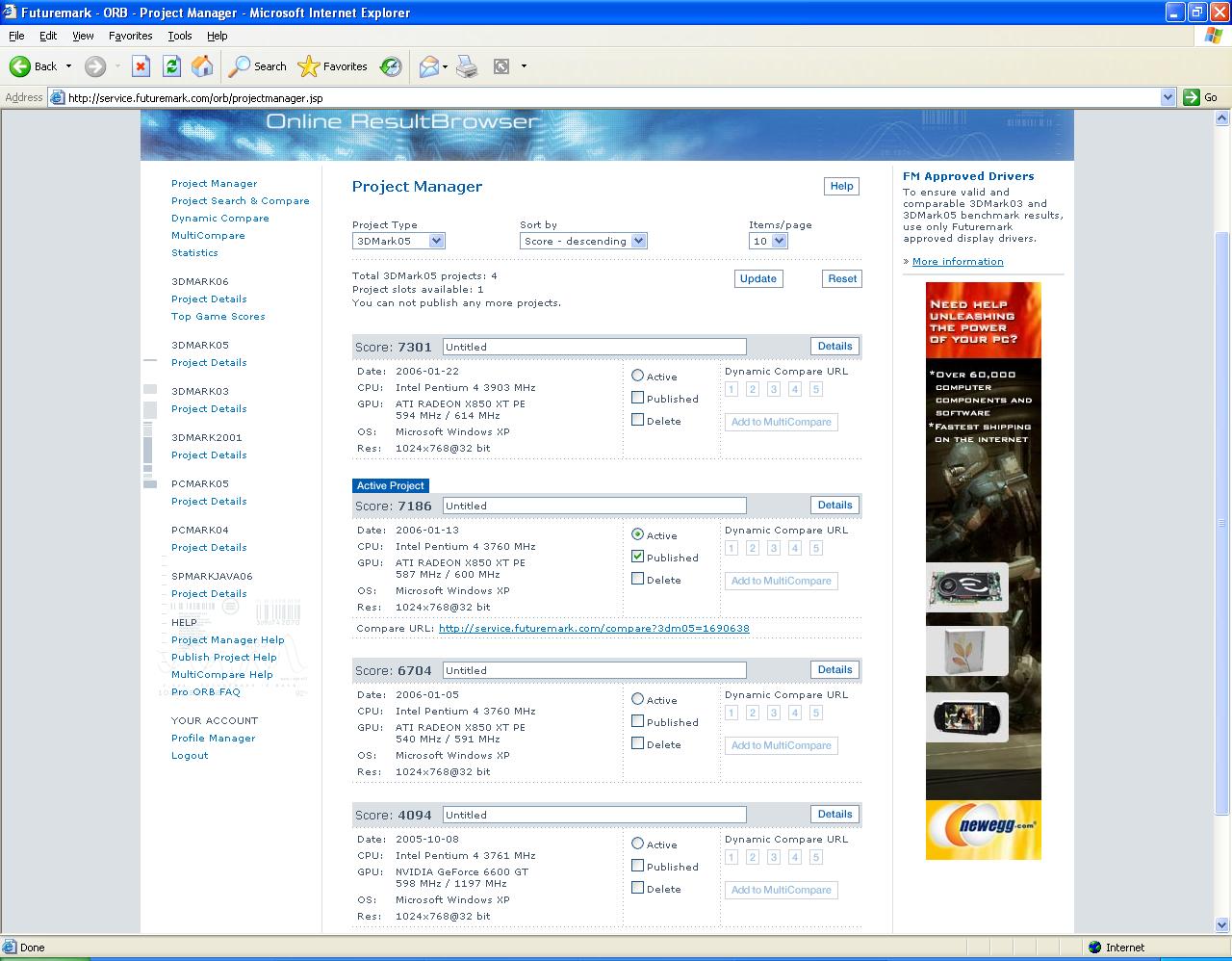Open the Search toolbar button
The image size is (1232, 961).
pos(258,66)
